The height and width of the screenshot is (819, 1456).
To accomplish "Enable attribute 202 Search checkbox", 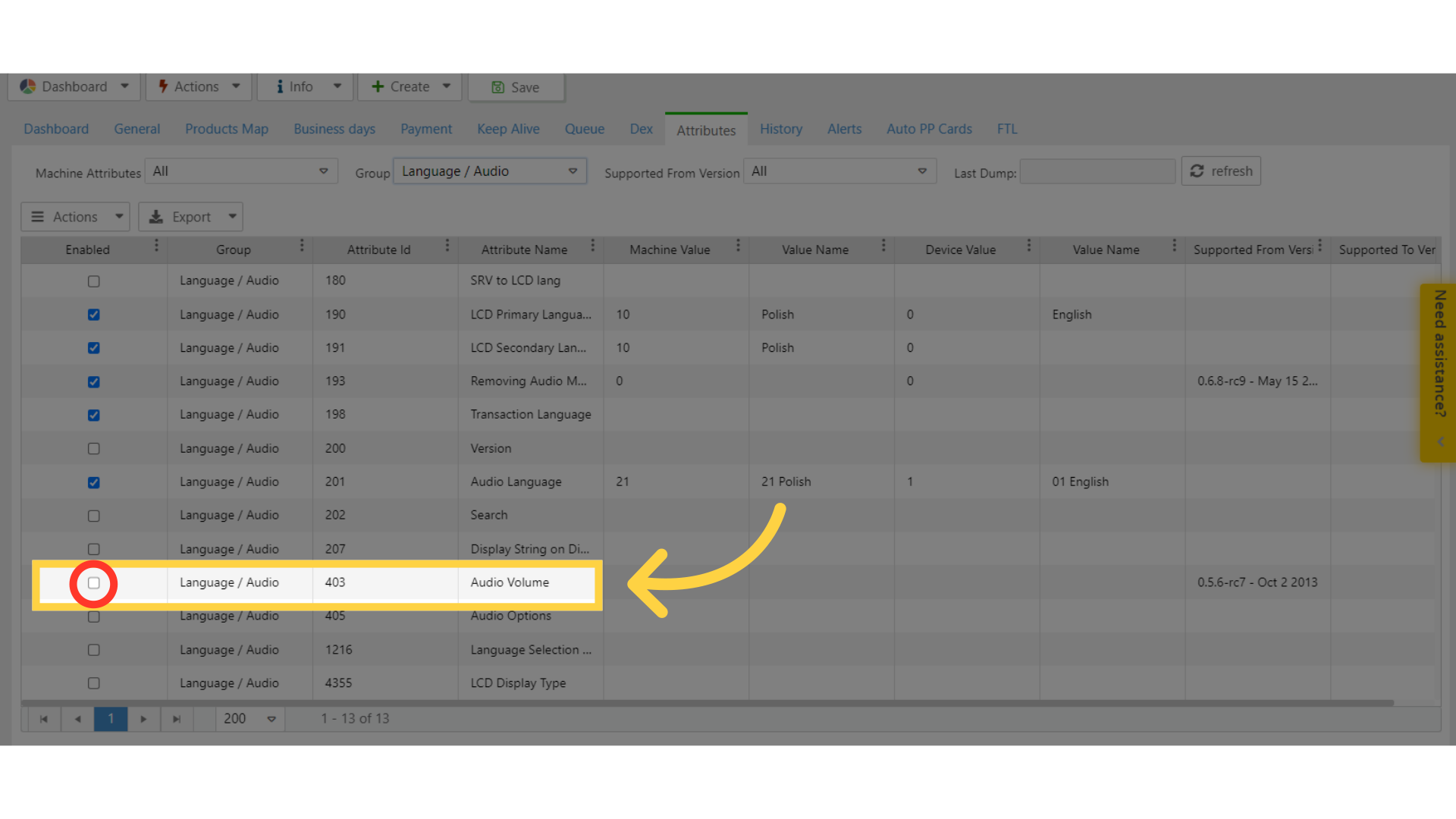I will (x=93, y=516).
